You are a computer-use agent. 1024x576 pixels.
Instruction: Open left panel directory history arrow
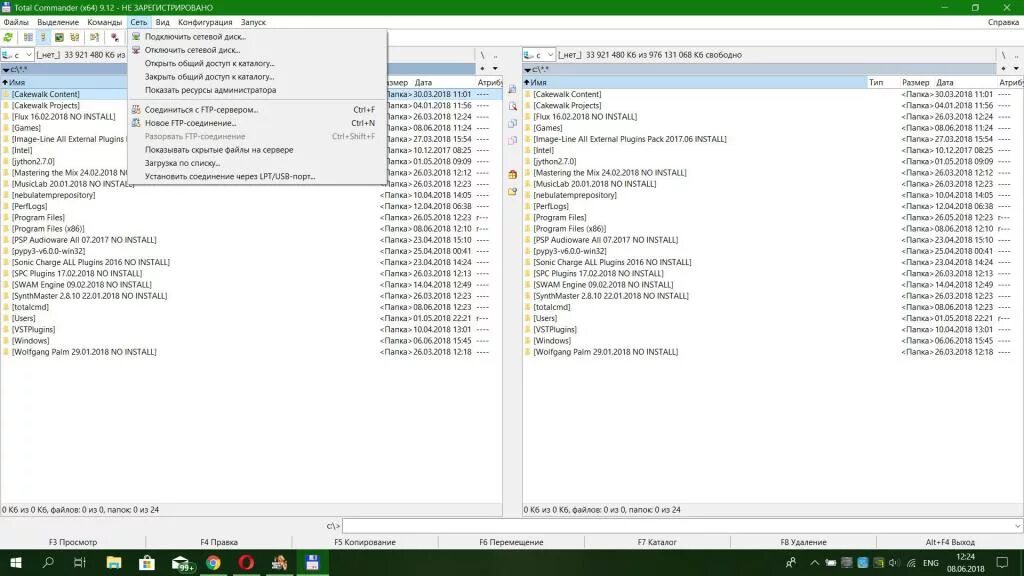pyautogui.click(x=495, y=69)
